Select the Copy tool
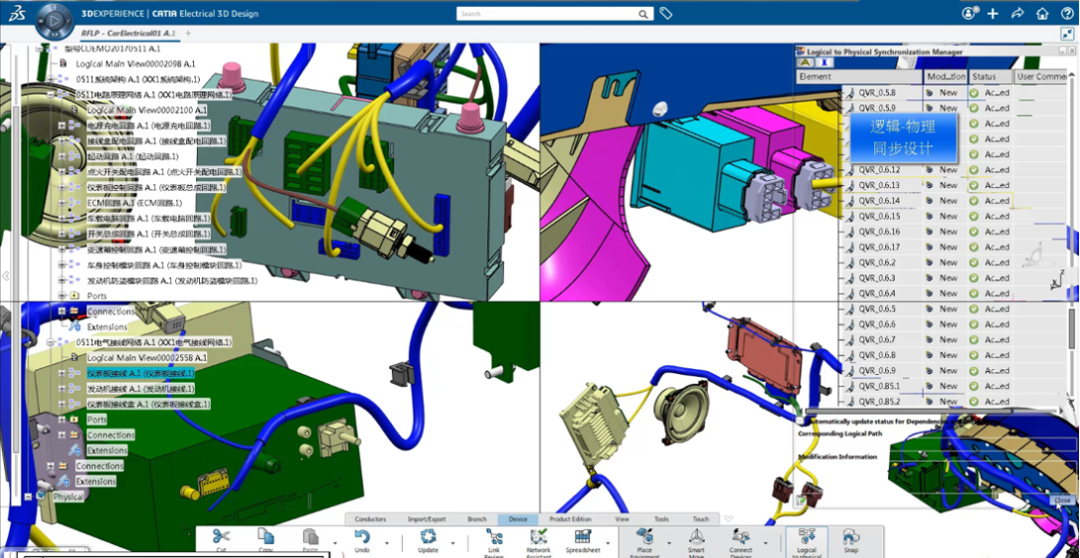Viewport: 1080px width, 558px height. click(266, 539)
